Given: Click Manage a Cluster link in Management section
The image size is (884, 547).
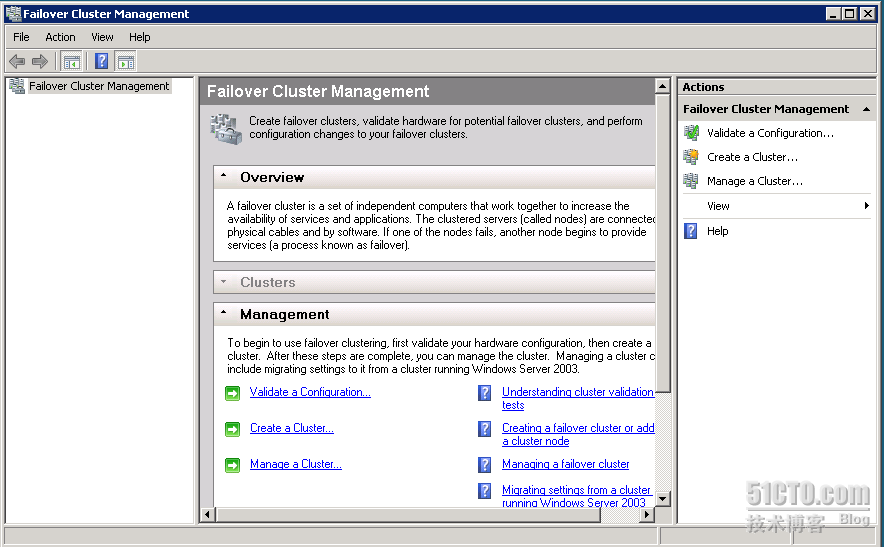Looking at the screenshot, I should point(295,464).
